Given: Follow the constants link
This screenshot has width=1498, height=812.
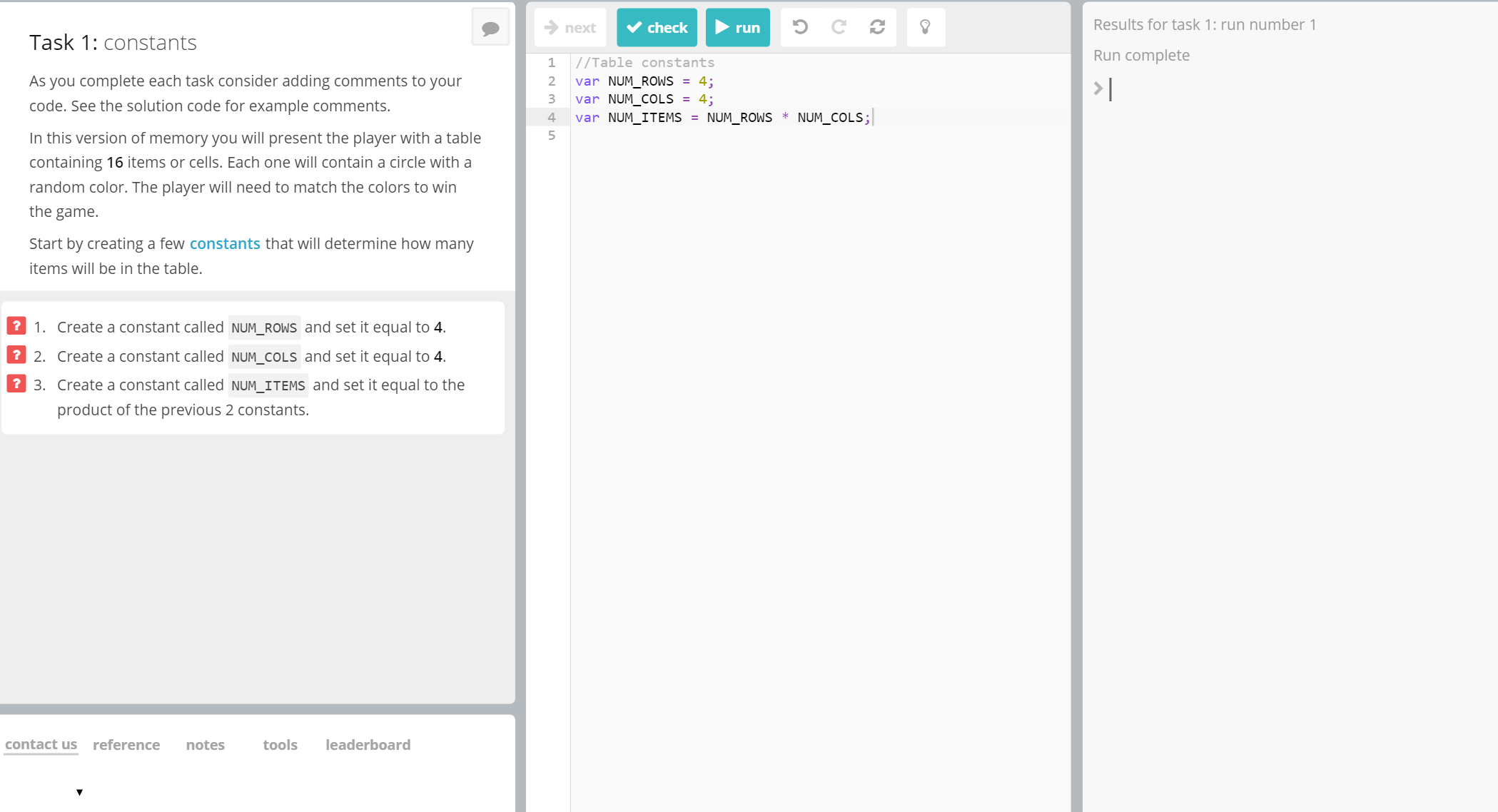Looking at the screenshot, I should tap(225, 243).
